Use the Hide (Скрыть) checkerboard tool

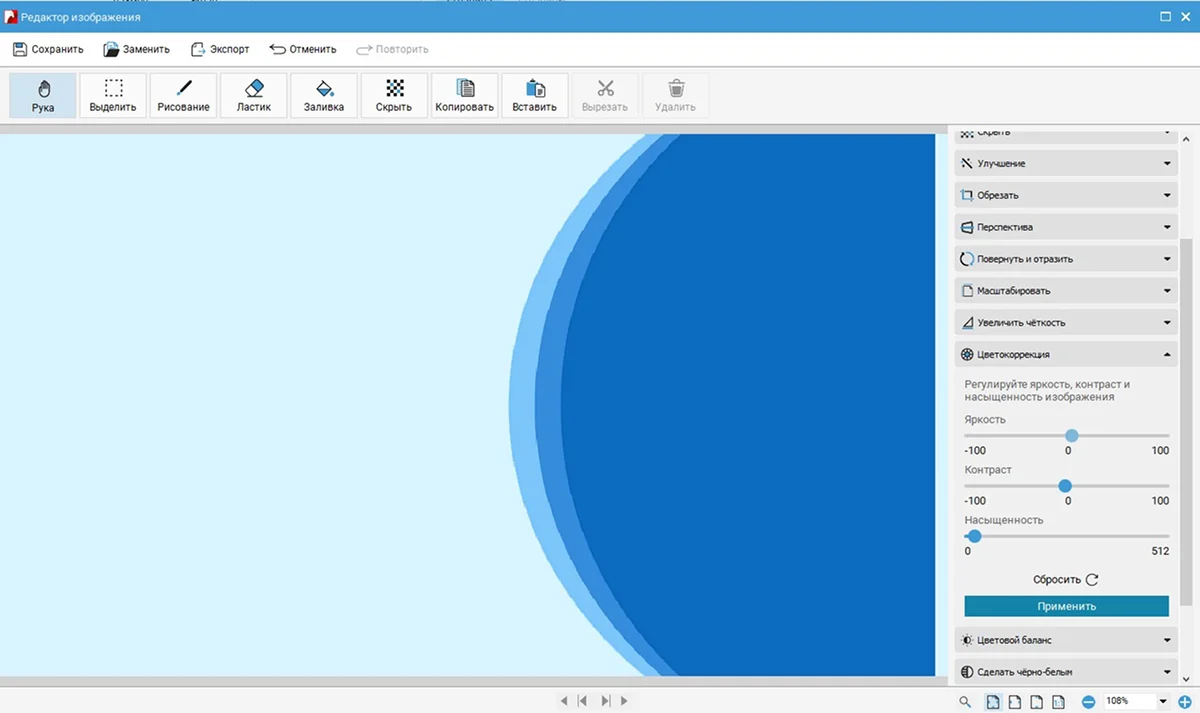click(x=394, y=96)
